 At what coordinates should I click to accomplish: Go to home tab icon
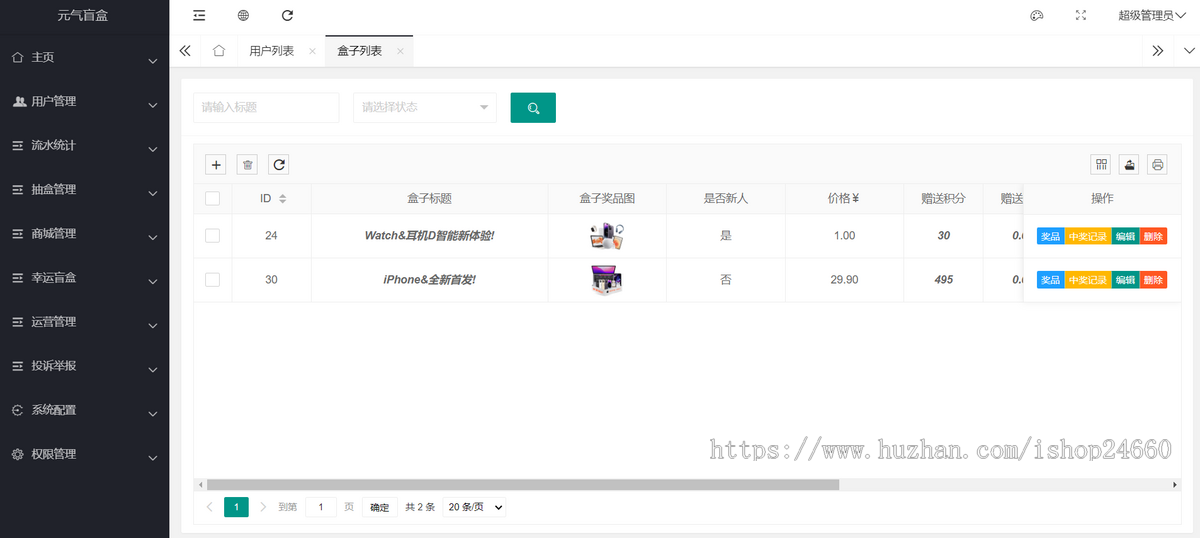tap(219, 51)
